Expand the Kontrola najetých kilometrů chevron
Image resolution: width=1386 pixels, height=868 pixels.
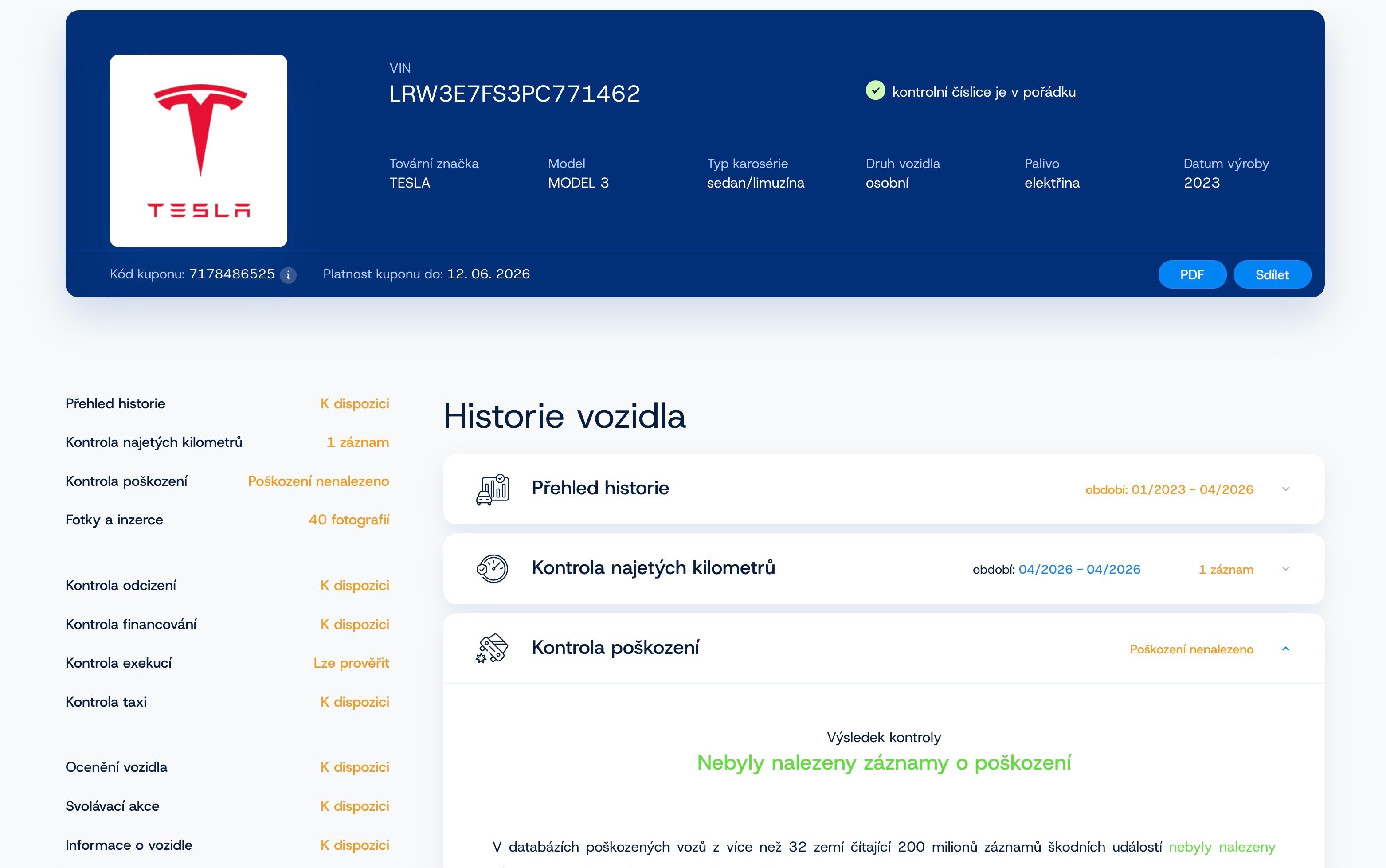pos(1285,569)
